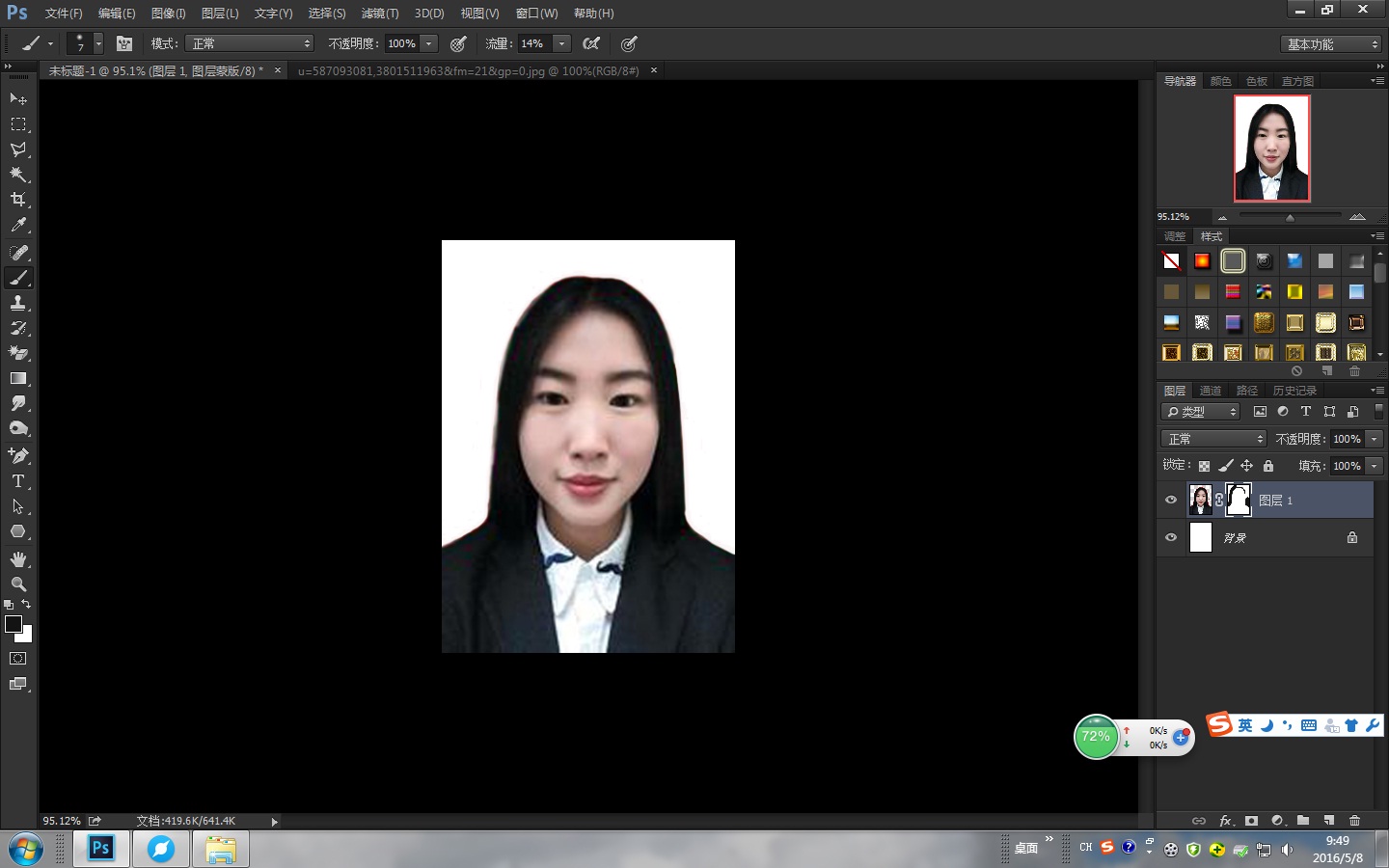Screen dimensions: 1389x868
Task: Select the Path Selection tool
Action: tap(18, 505)
